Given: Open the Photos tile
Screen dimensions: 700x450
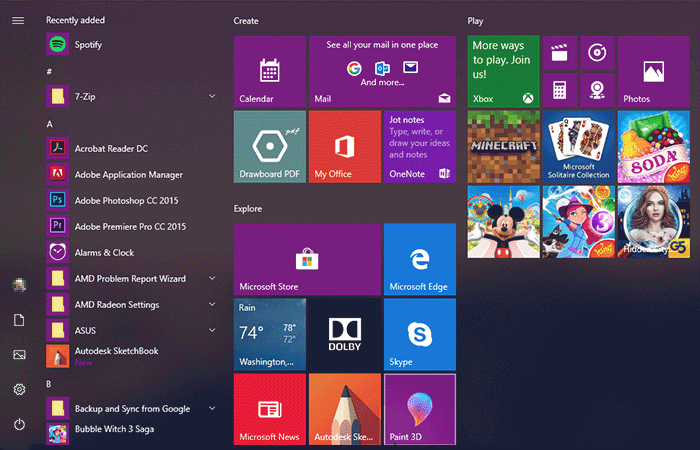Looking at the screenshot, I should (654, 71).
